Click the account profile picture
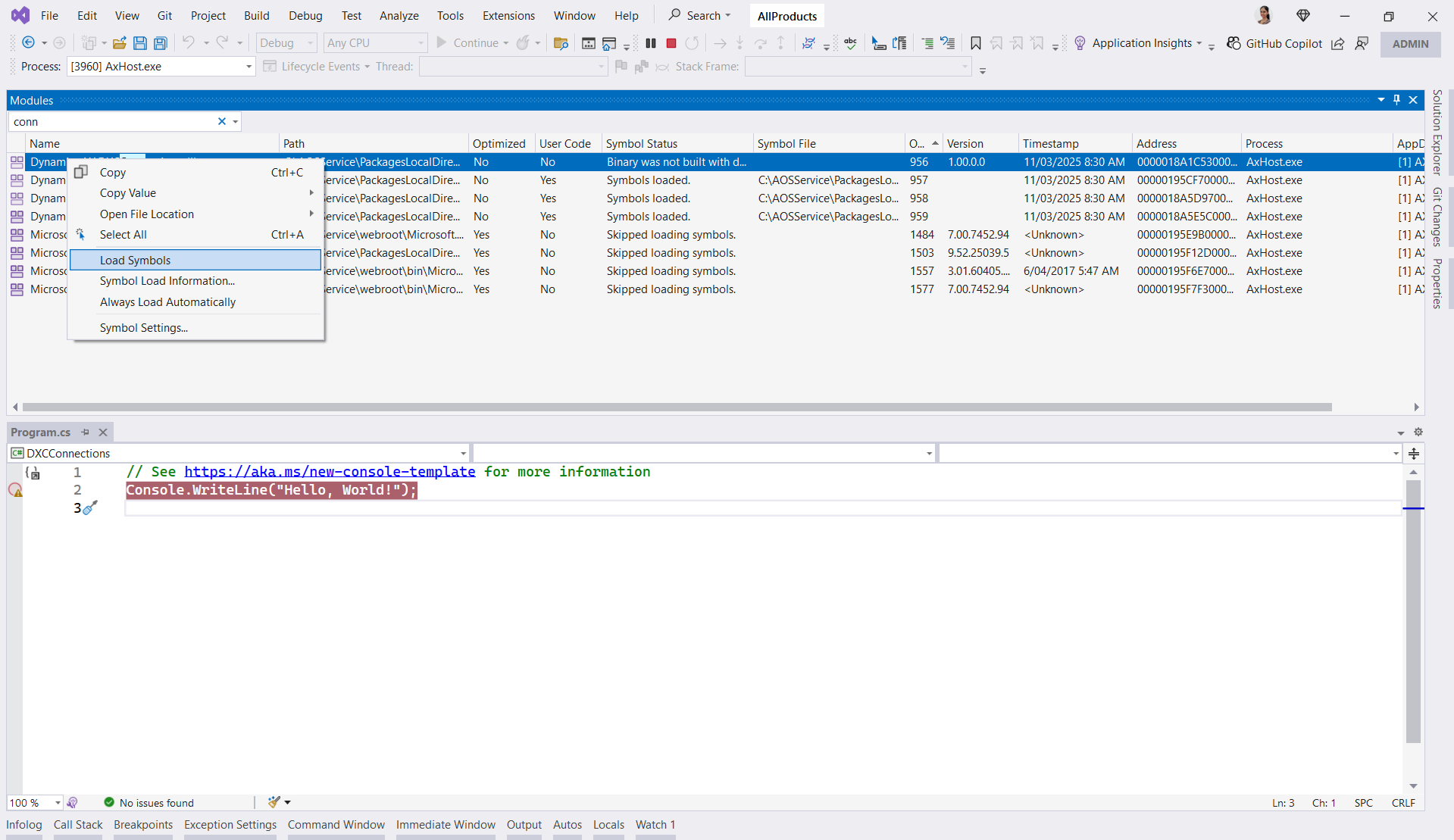The width and height of the screenshot is (1454, 840). pyautogui.click(x=1263, y=15)
